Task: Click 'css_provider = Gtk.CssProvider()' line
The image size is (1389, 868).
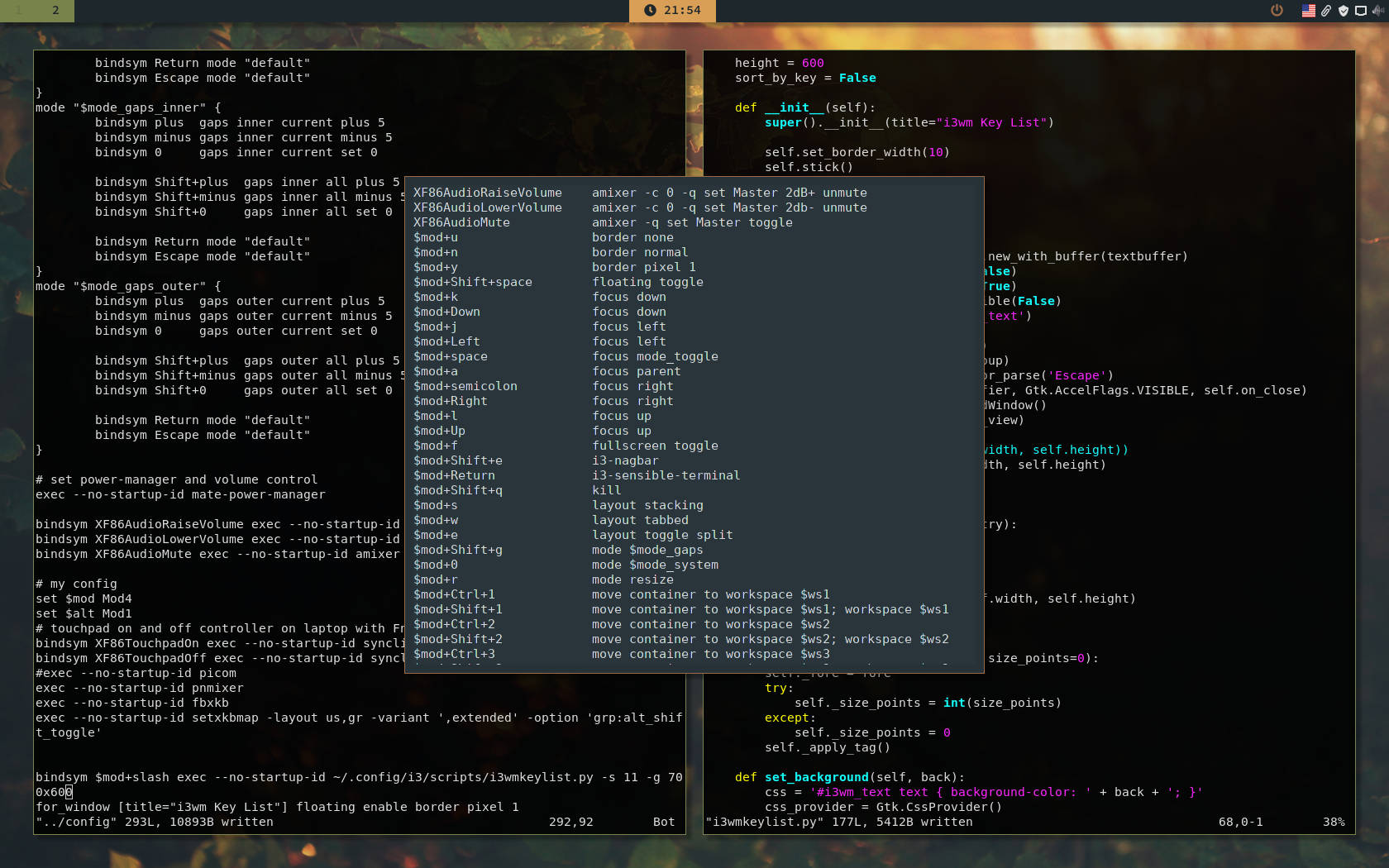Action: (883, 807)
